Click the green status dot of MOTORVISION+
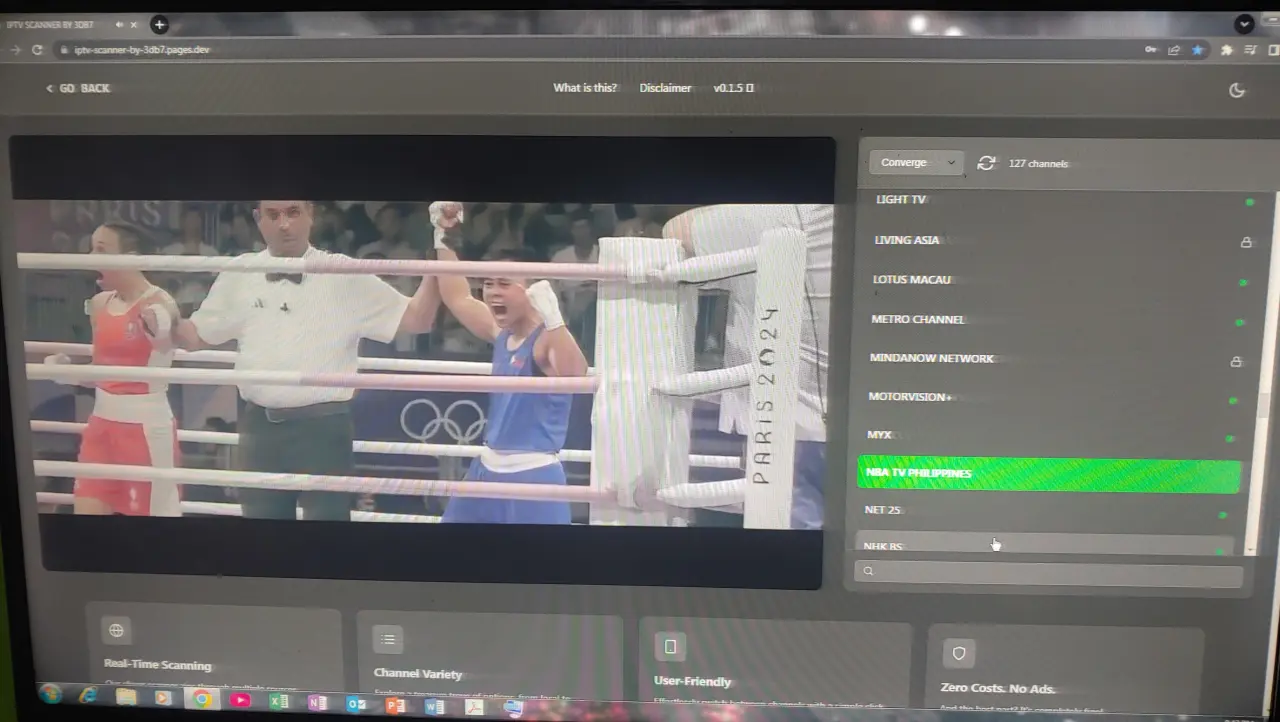The image size is (1280, 722). [1233, 401]
